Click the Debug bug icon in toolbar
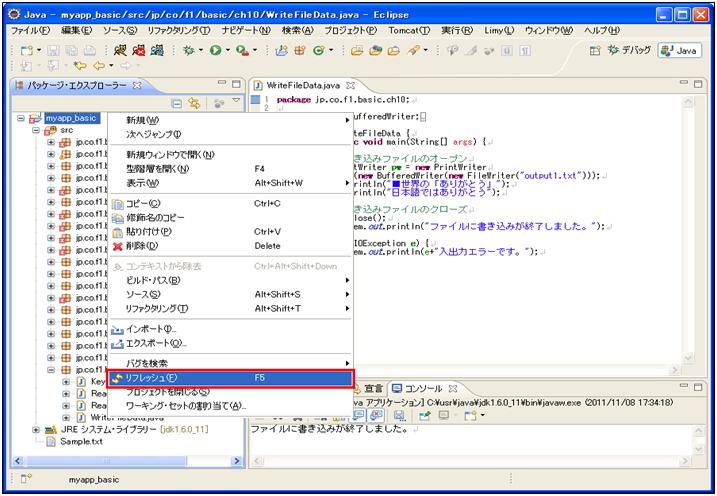This screenshot has width=717, height=496. tap(190, 50)
